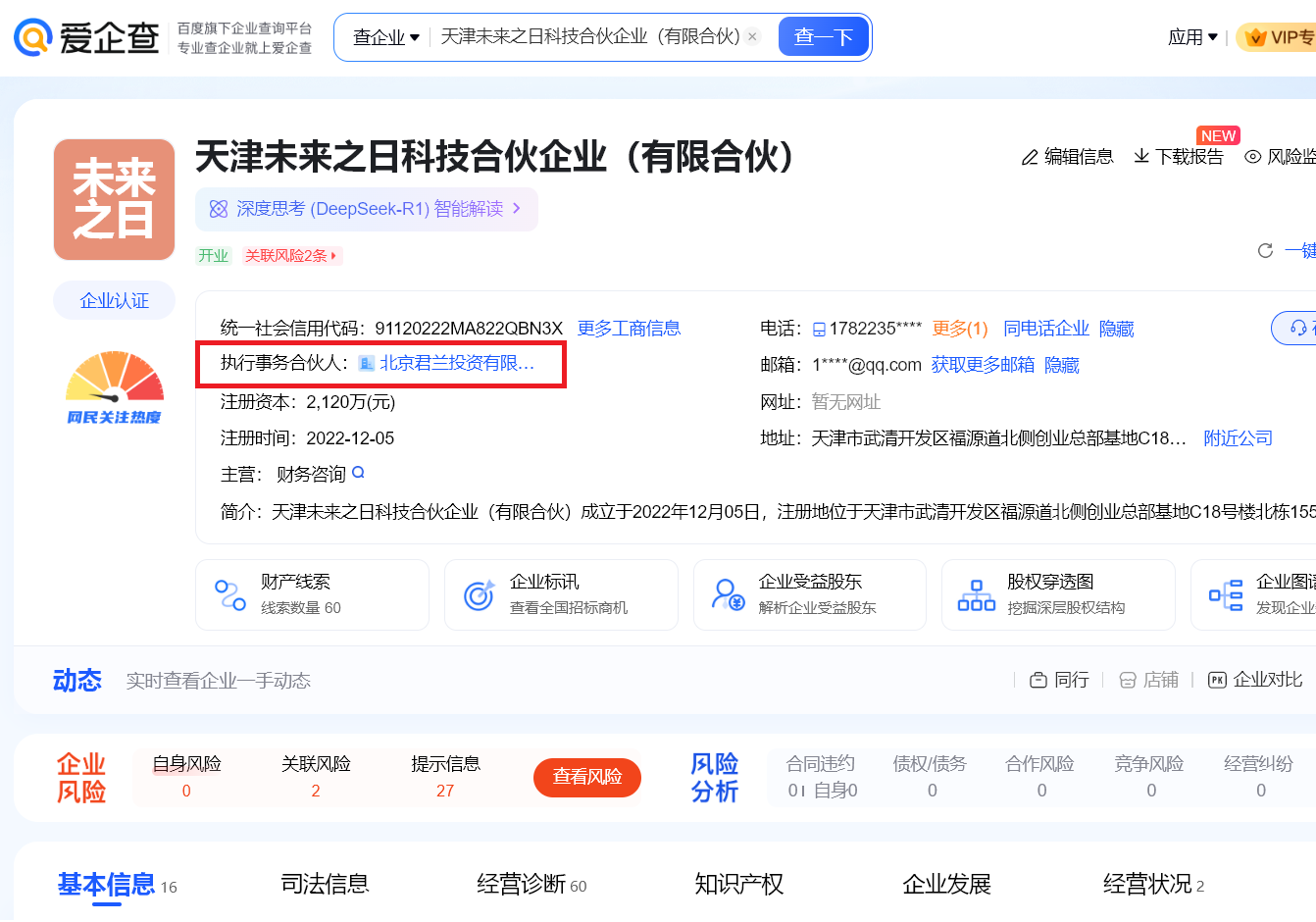The image size is (1316, 922).
Task: Click the 开业 status tag
Action: tap(214, 256)
